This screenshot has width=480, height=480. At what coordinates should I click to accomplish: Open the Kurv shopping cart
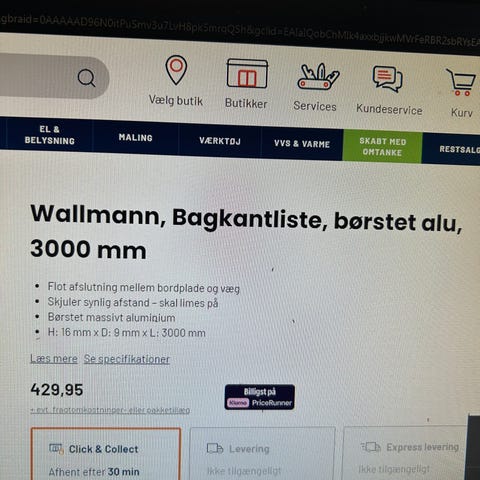461,82
